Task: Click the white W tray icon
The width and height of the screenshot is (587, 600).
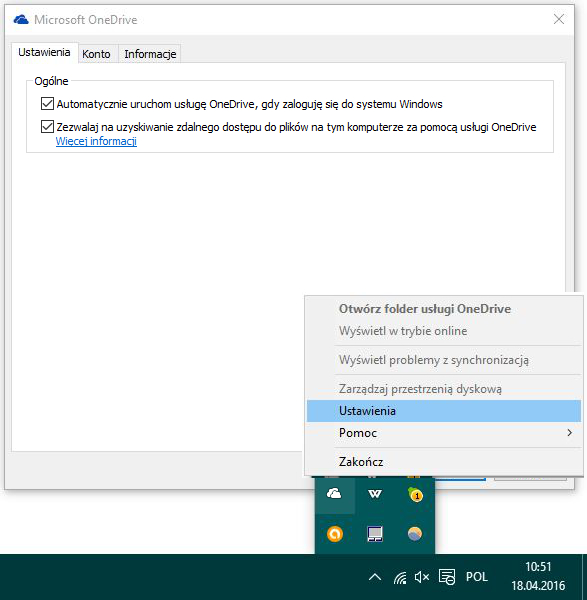Action: (375, 494)
